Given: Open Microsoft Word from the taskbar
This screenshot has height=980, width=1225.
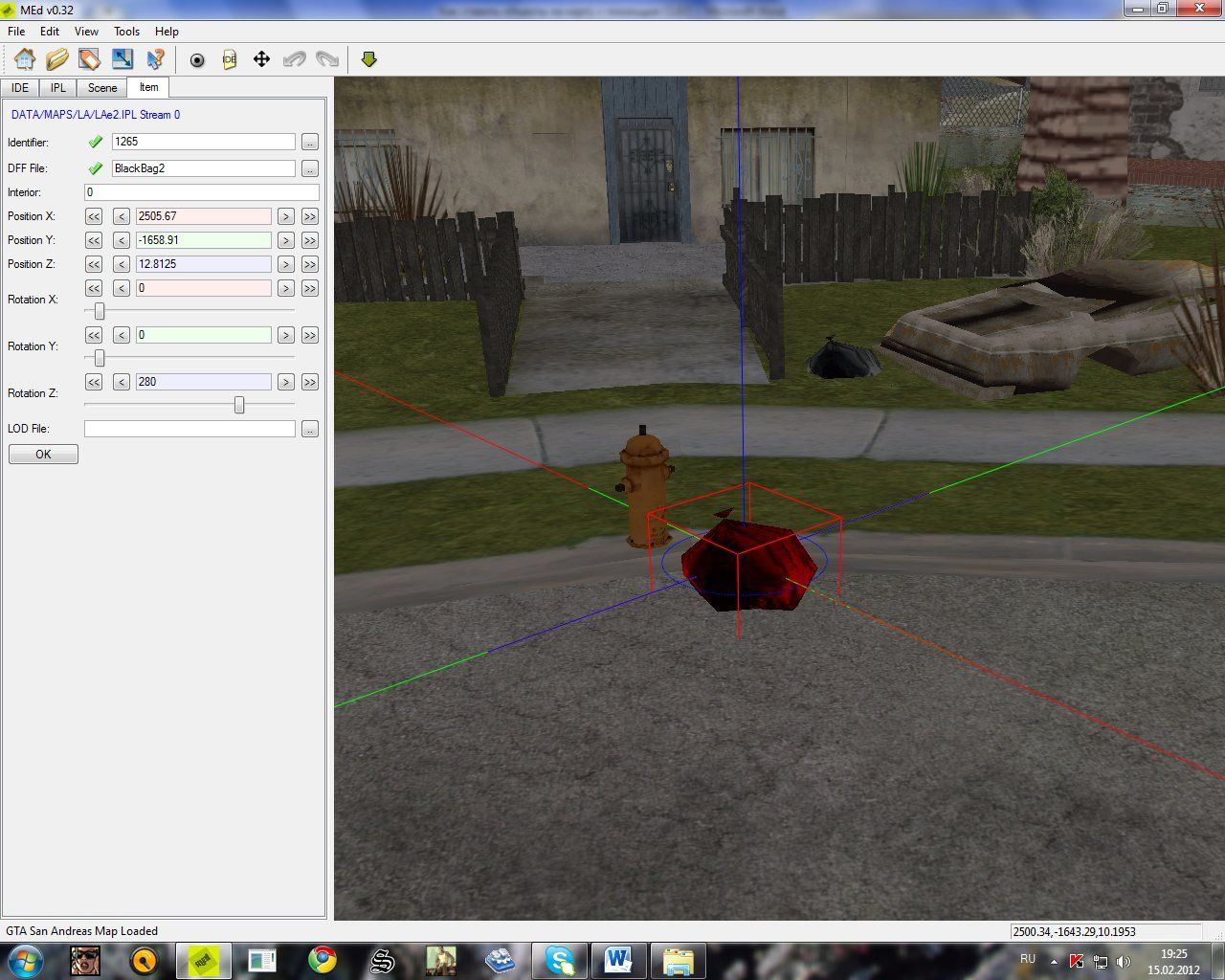Looking at the screenshot, I should click(x=618, y=960).
